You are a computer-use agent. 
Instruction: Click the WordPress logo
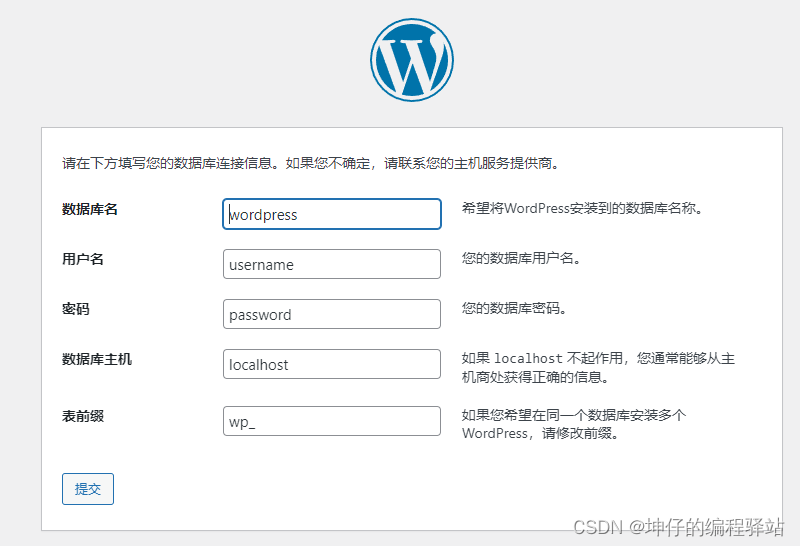[412, 60]
